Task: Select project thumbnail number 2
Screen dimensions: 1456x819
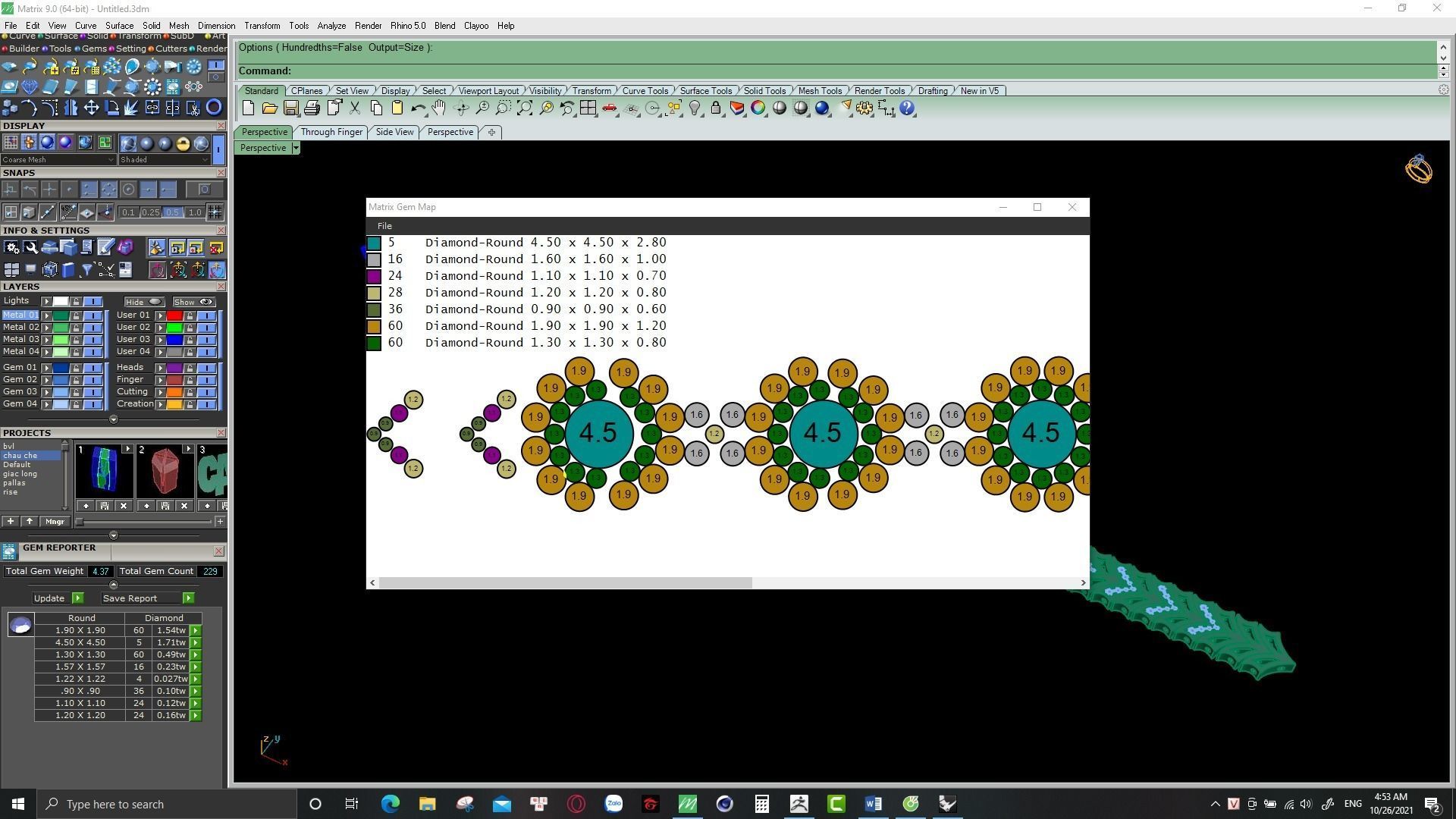Action: point(165,472)
